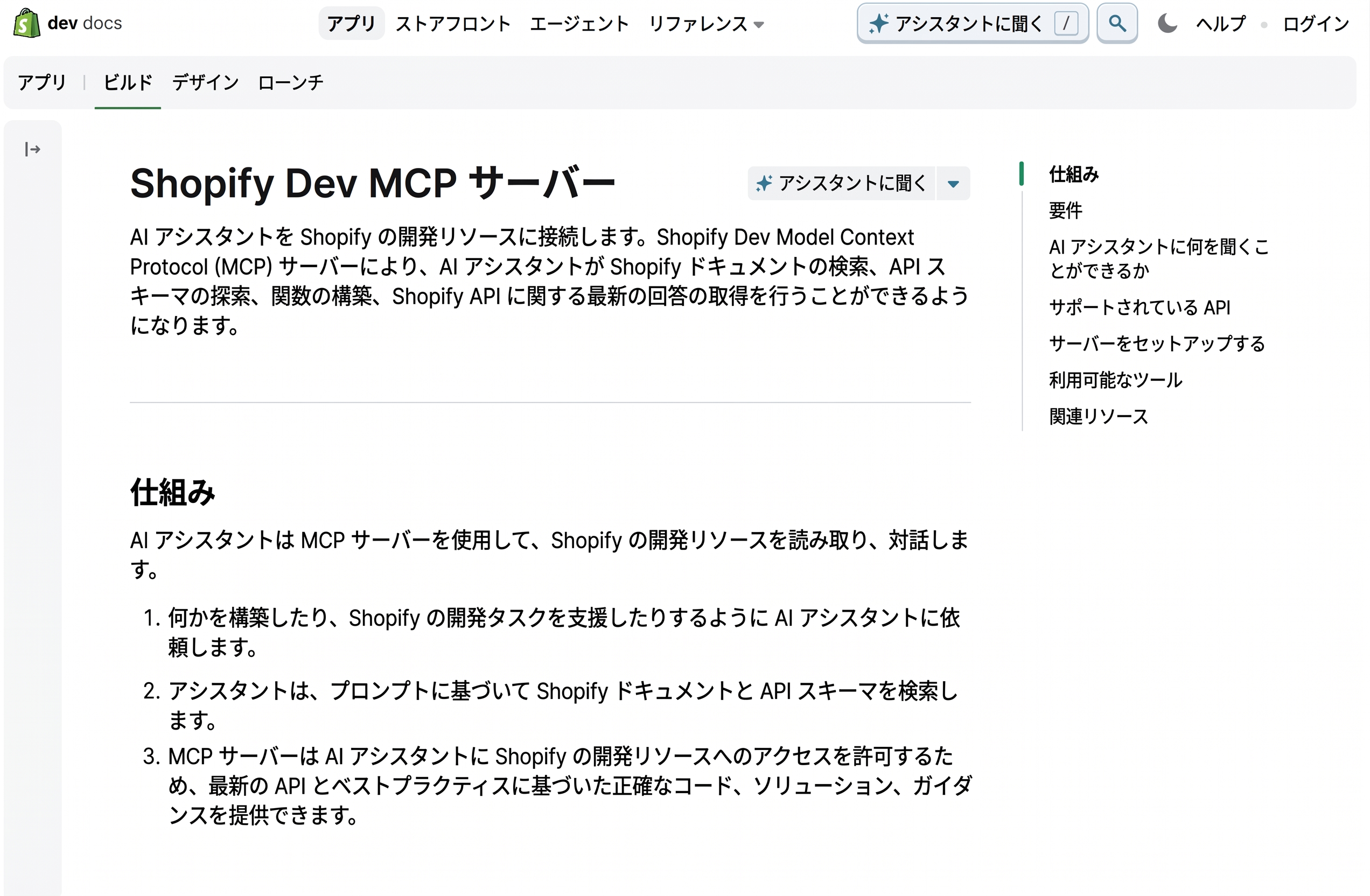Click the Shopify Dev MCP サーバー page title

(373, 183)
